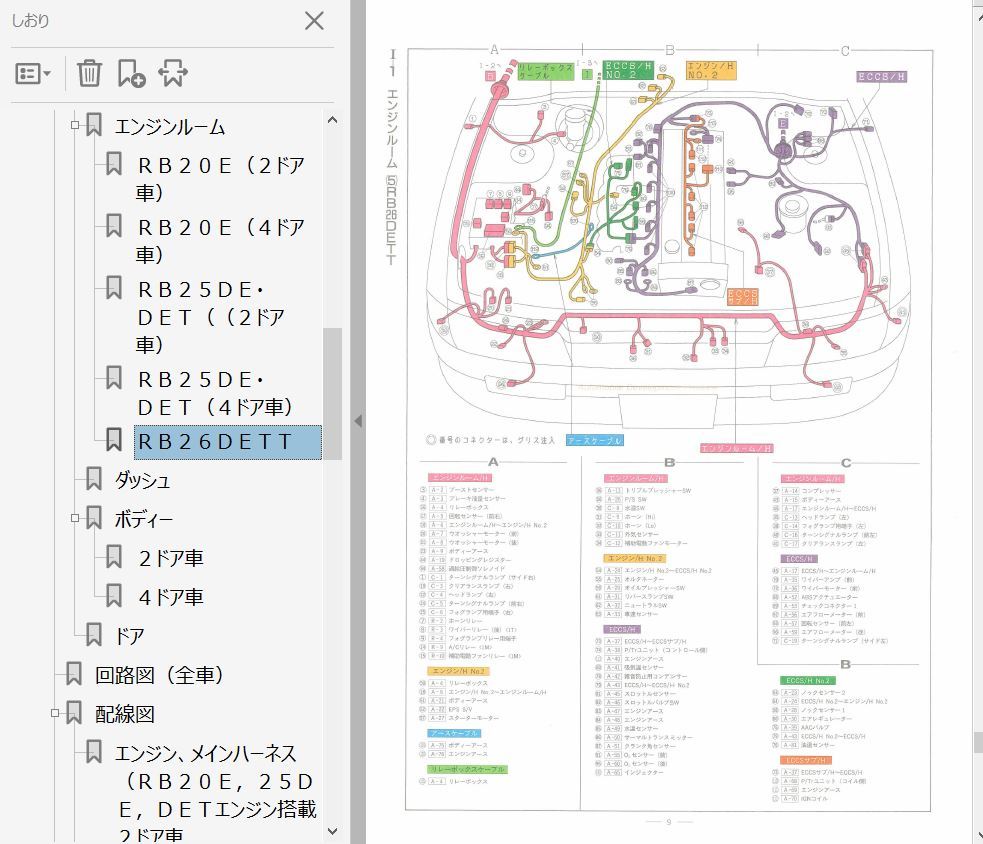Click bookmarks panel scrollbar up arrow
The height and width of the screenshot is (844, 983).
(332, 120)
